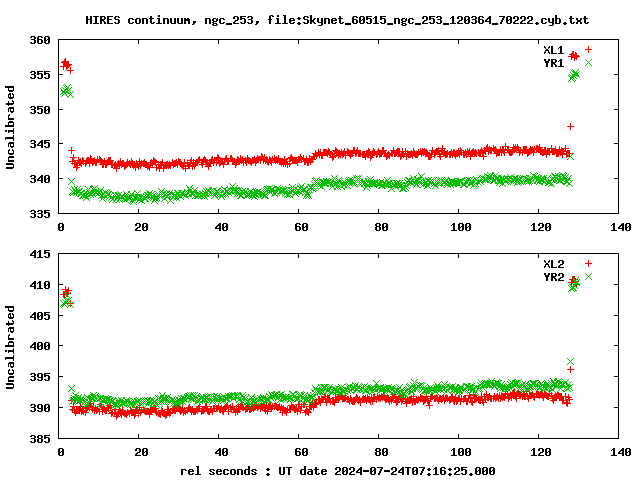640x480 pixels.
Task: Click the YR2 legend label
Action: point(553,277)
